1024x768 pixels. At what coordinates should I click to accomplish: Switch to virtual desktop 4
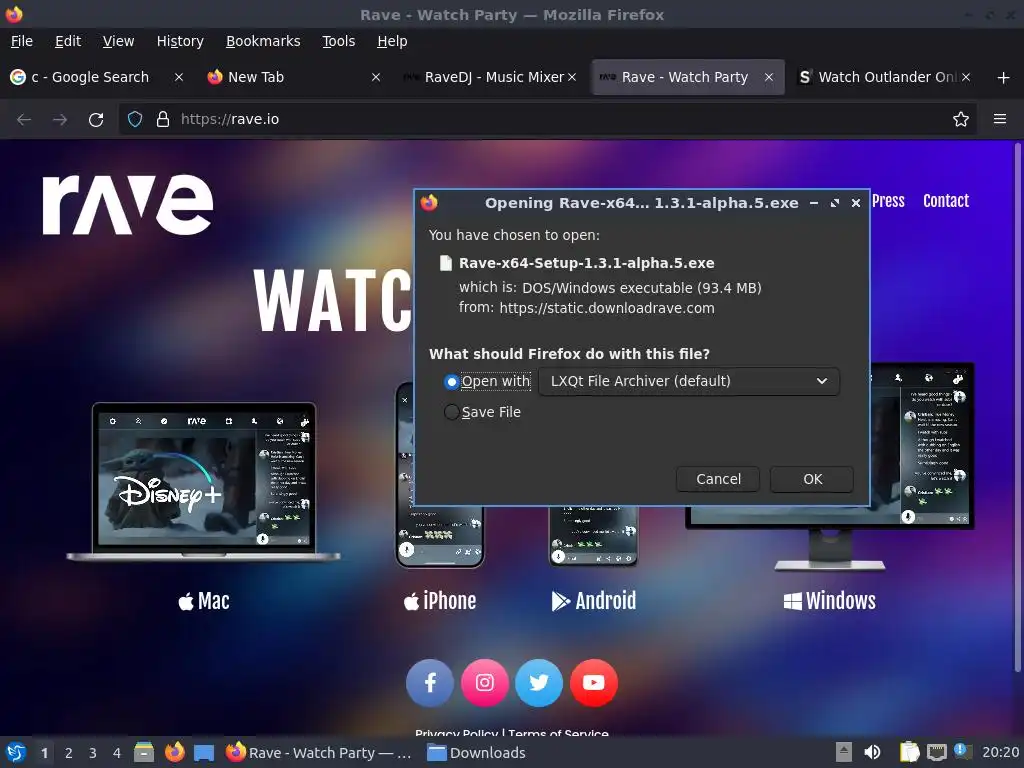117,753
